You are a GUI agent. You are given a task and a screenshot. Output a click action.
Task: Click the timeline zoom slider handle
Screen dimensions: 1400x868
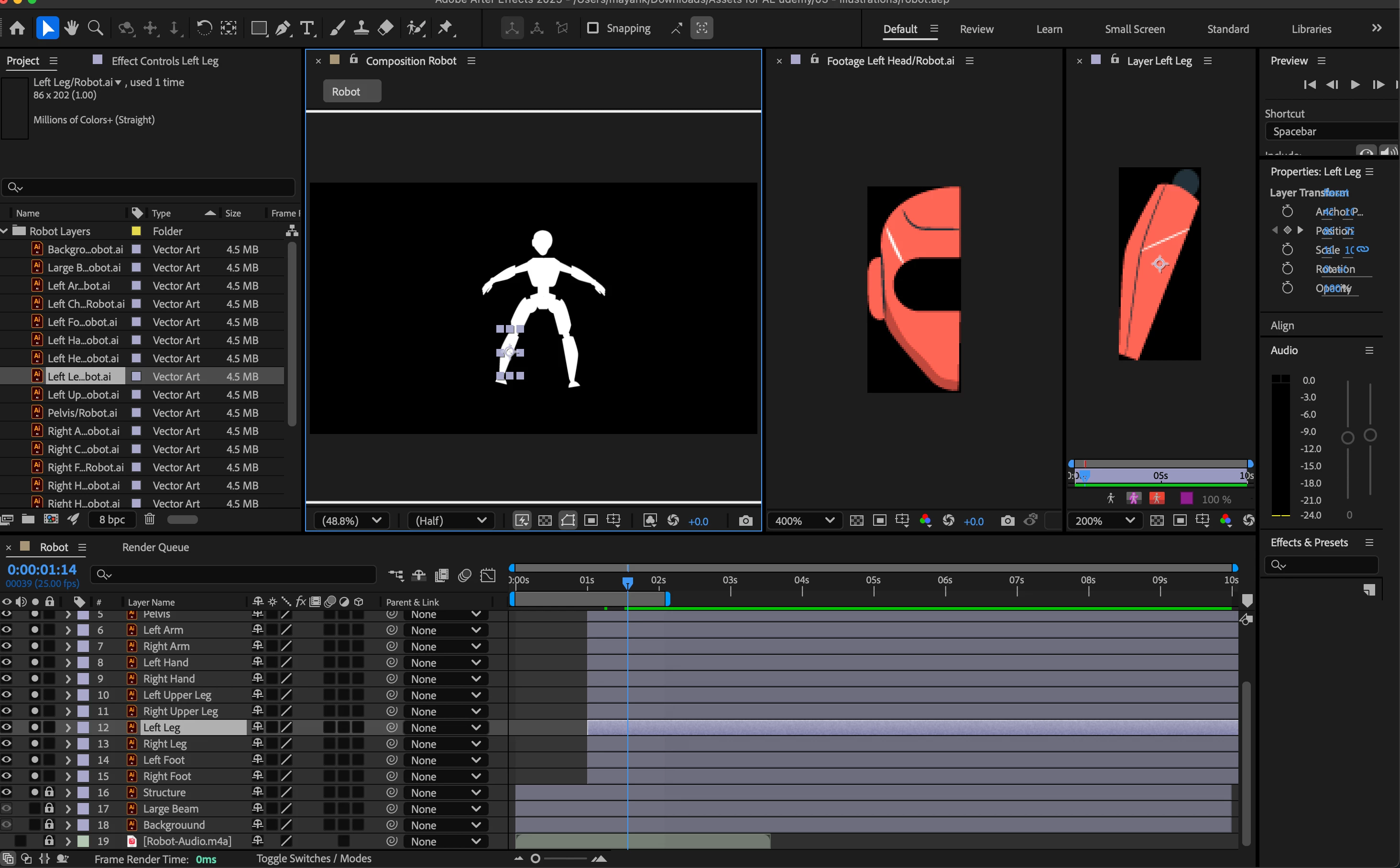(535, 858)
